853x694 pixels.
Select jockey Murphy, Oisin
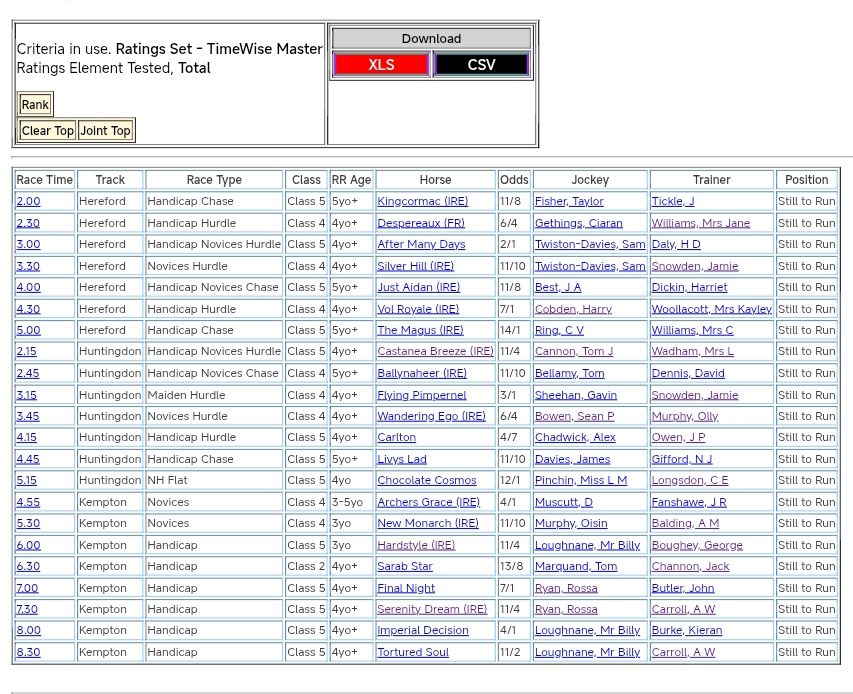pos(571,524)
